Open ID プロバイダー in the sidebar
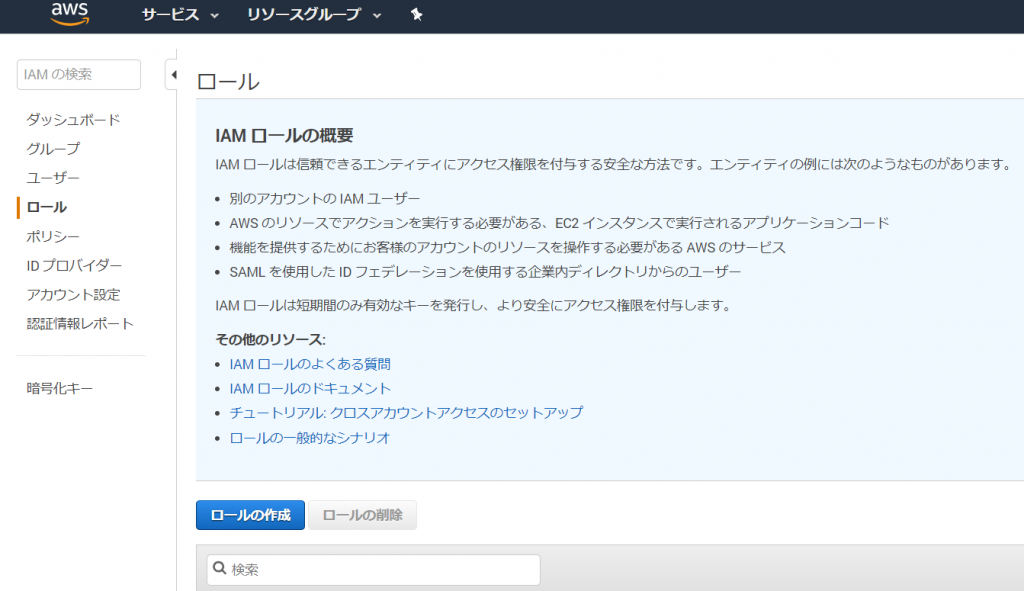The width and height of the screenshot is (1024, 591). [74, 265]
